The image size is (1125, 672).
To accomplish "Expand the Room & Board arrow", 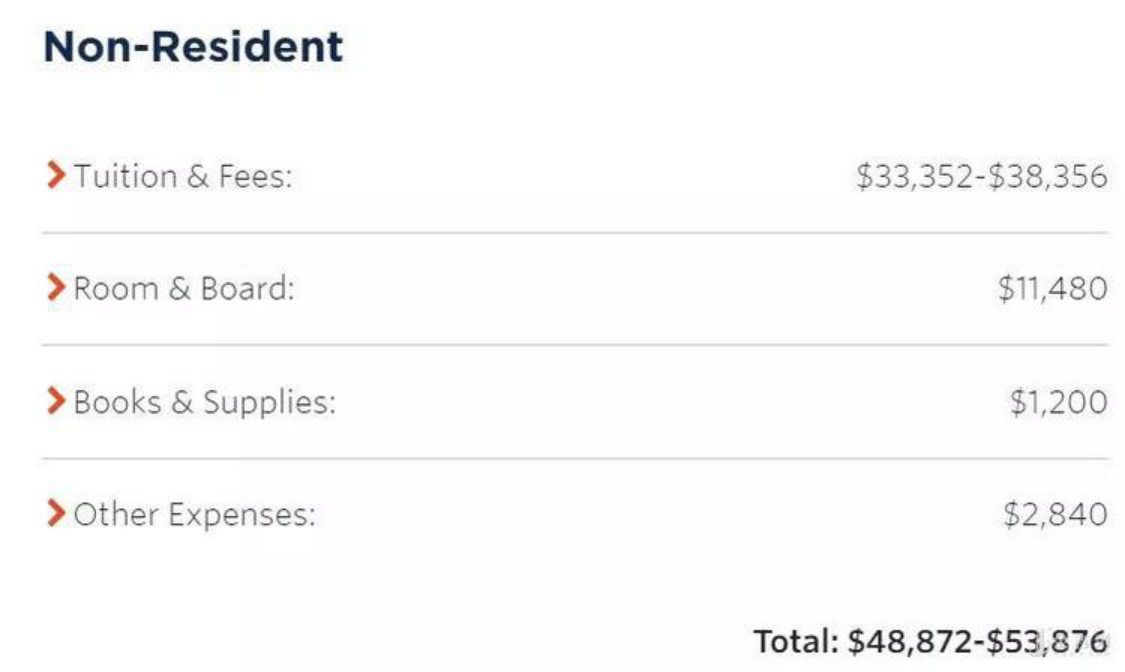I will point(55,289).
